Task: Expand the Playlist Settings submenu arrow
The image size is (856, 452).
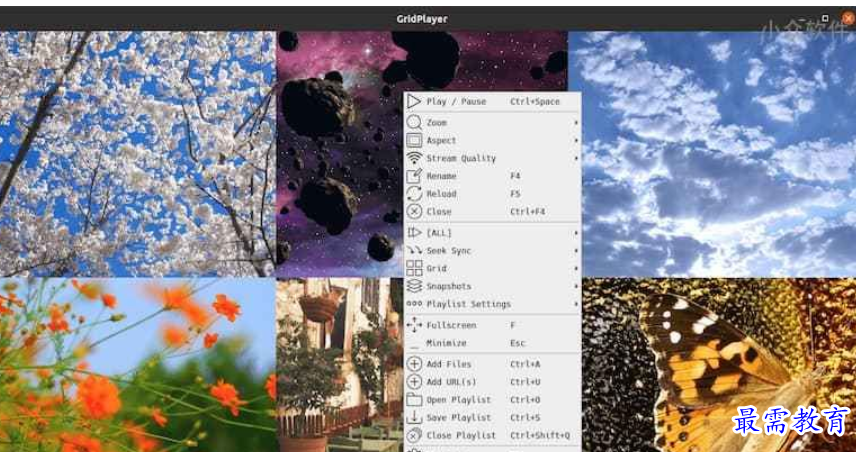Action: (x=576, y=304)
